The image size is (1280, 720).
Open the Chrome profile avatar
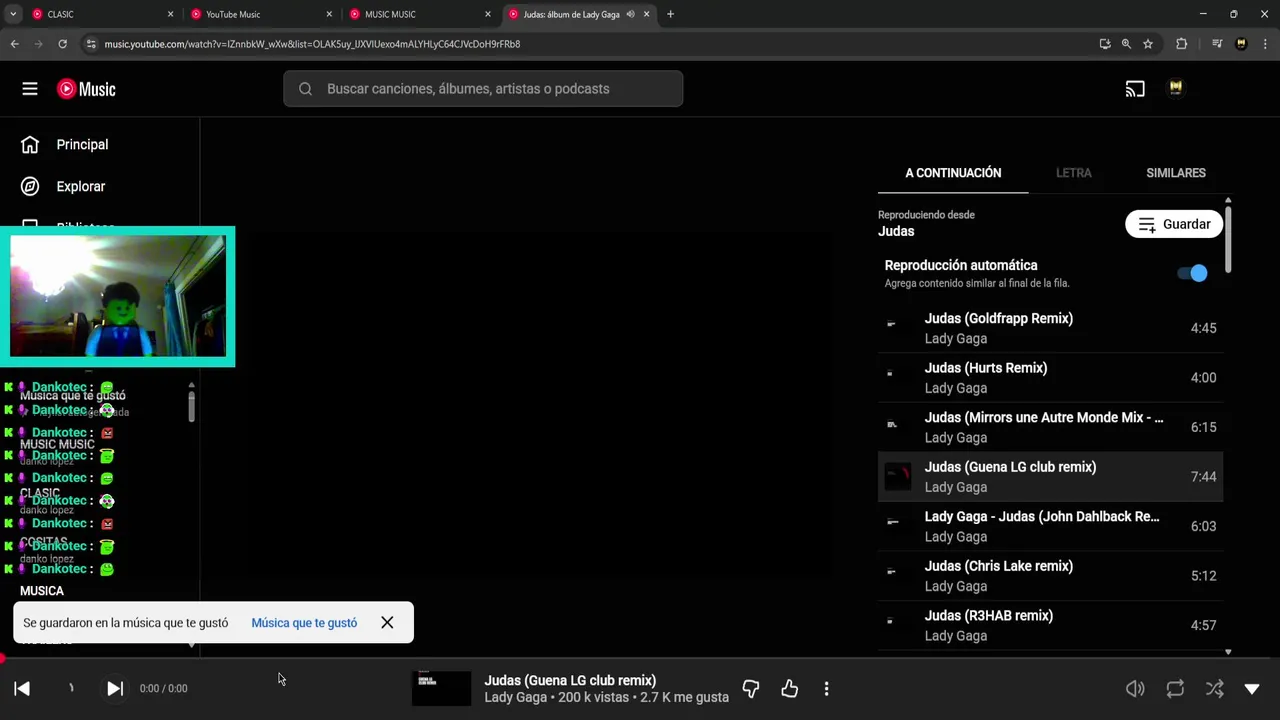(x=1241, y=44)
